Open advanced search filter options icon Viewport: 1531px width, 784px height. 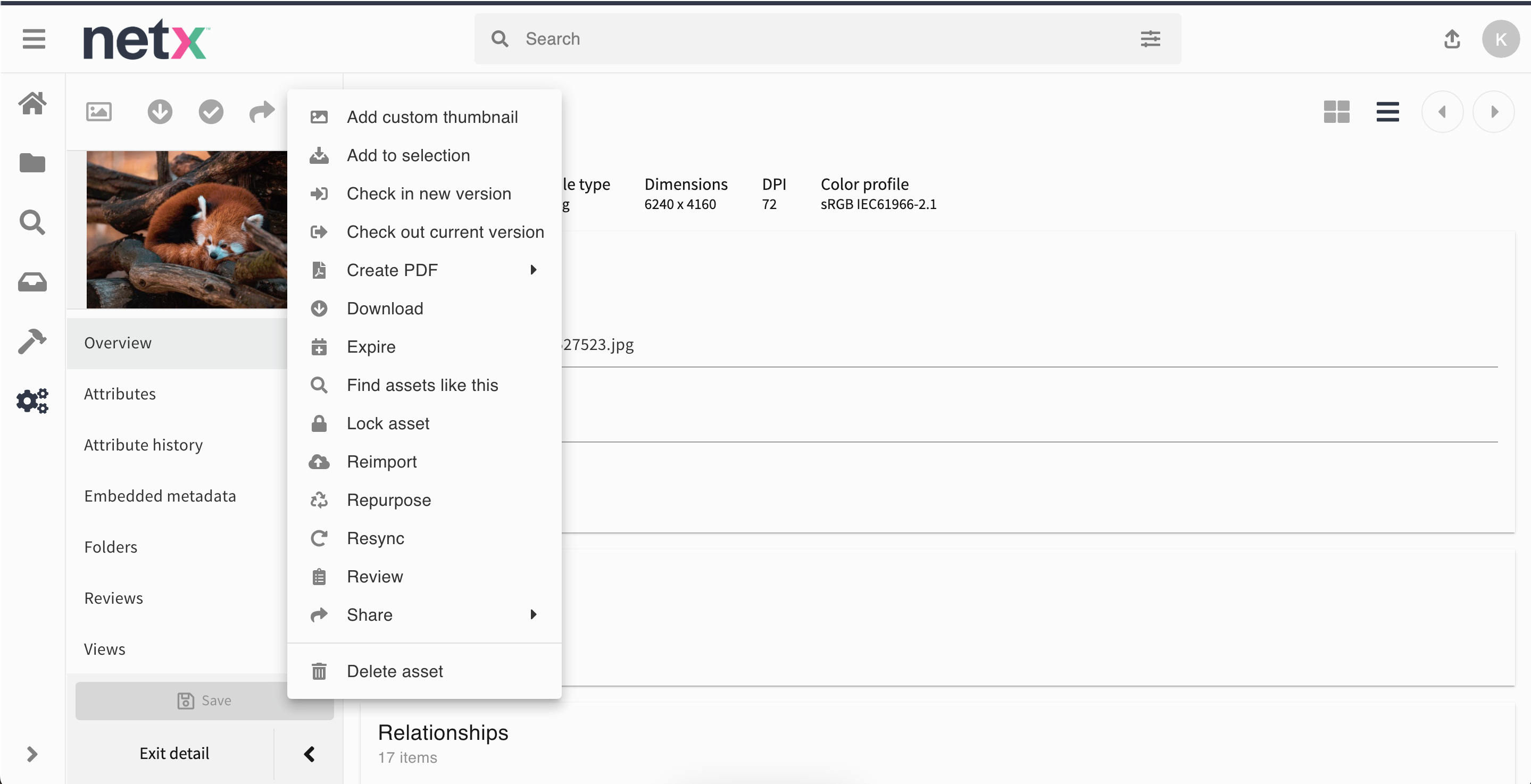tap(1150, 39)
